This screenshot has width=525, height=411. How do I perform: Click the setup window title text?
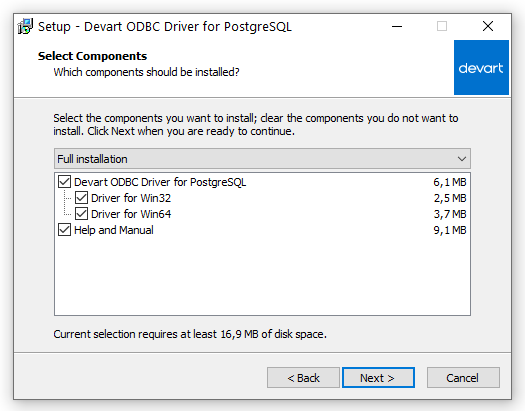click(x=165, y=26)
